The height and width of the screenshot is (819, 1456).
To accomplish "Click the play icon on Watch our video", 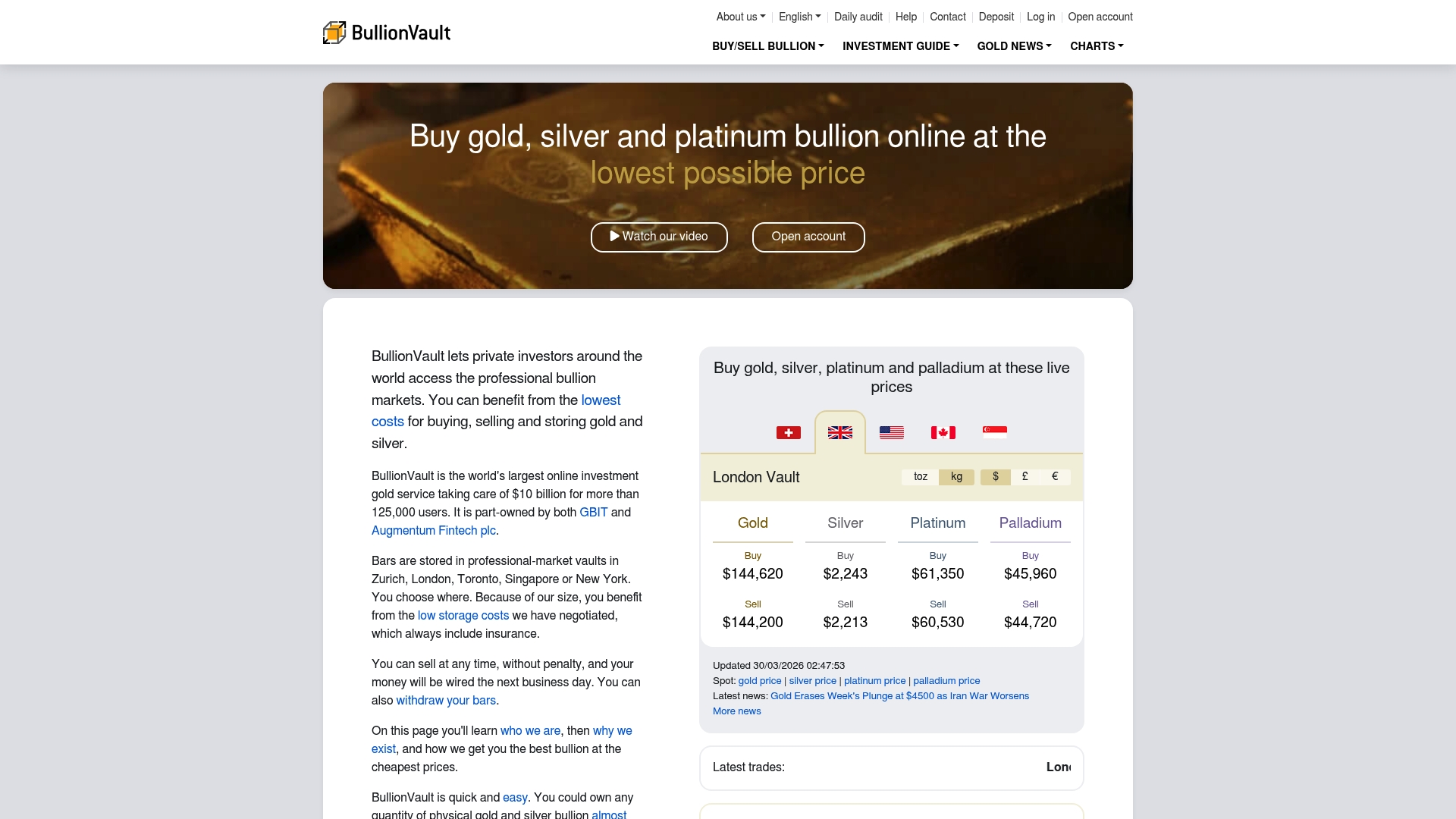I will tap(615, 236).
